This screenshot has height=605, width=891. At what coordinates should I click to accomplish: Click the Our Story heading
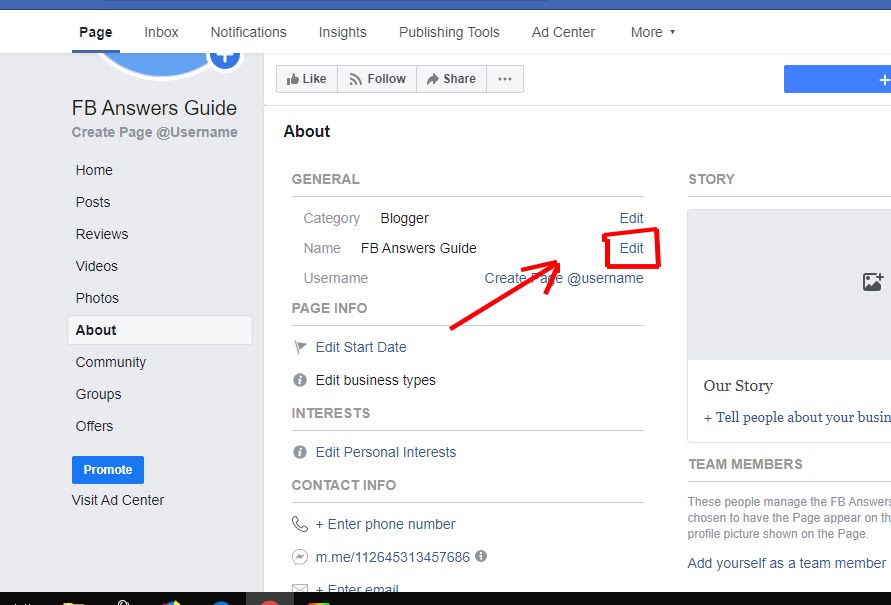pyautogui.click(x=738, y=386)
